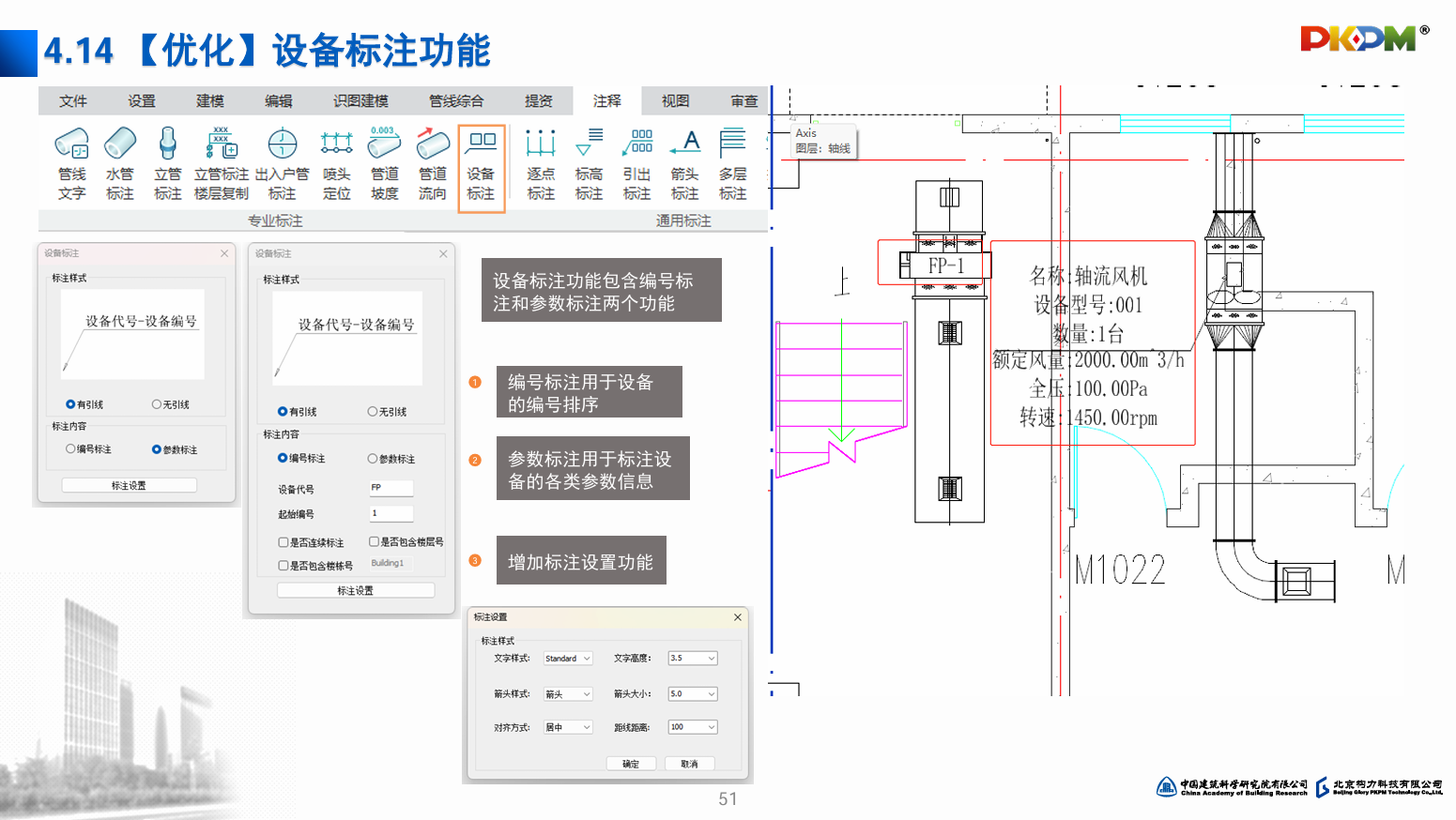Image resolution: width=1456 pixels, height=820 pixels.
Task: Click the 数量:1台 annotation line
Action: [1089, 334]
